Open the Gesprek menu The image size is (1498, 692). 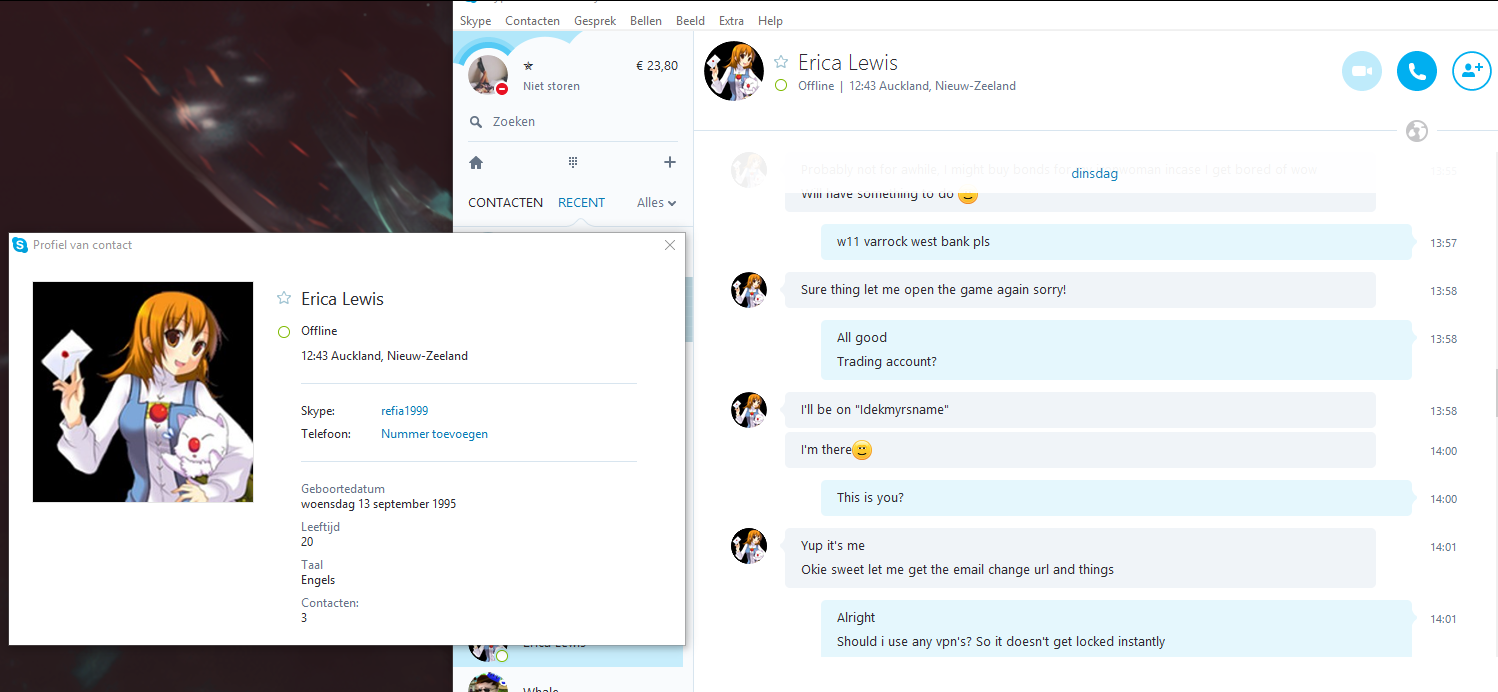[595, 21]
